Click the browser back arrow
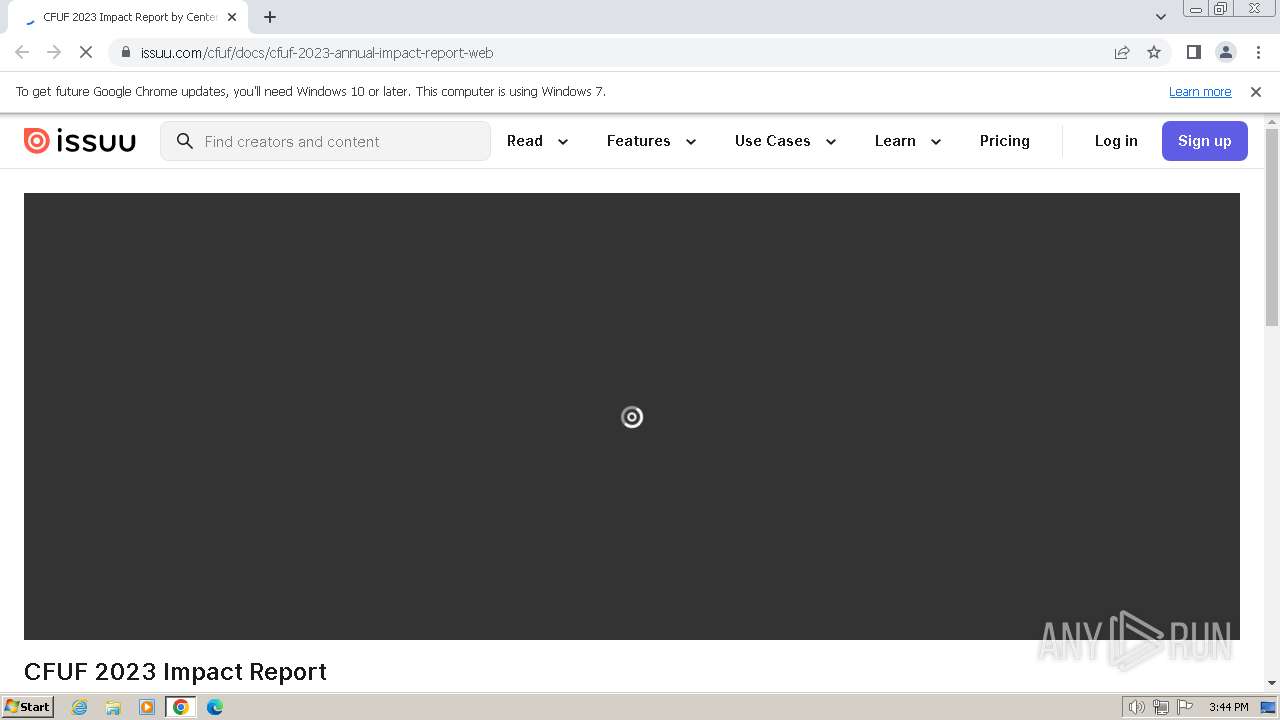This screenshot has width=1280, height=720. tap(22, 52)
